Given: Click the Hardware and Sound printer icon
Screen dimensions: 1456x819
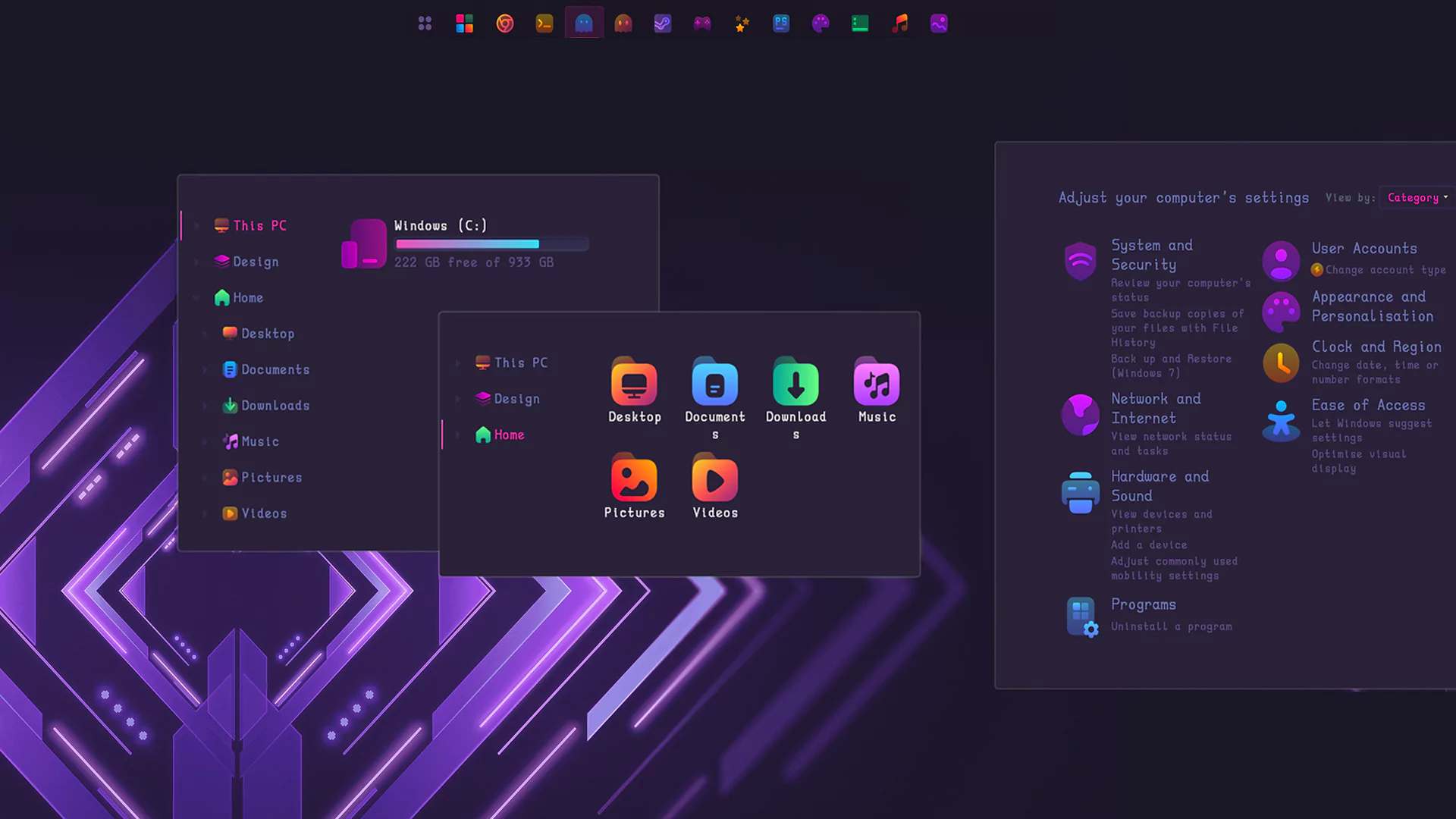Looking at the screenshot, I should [x=1080, y=491].
